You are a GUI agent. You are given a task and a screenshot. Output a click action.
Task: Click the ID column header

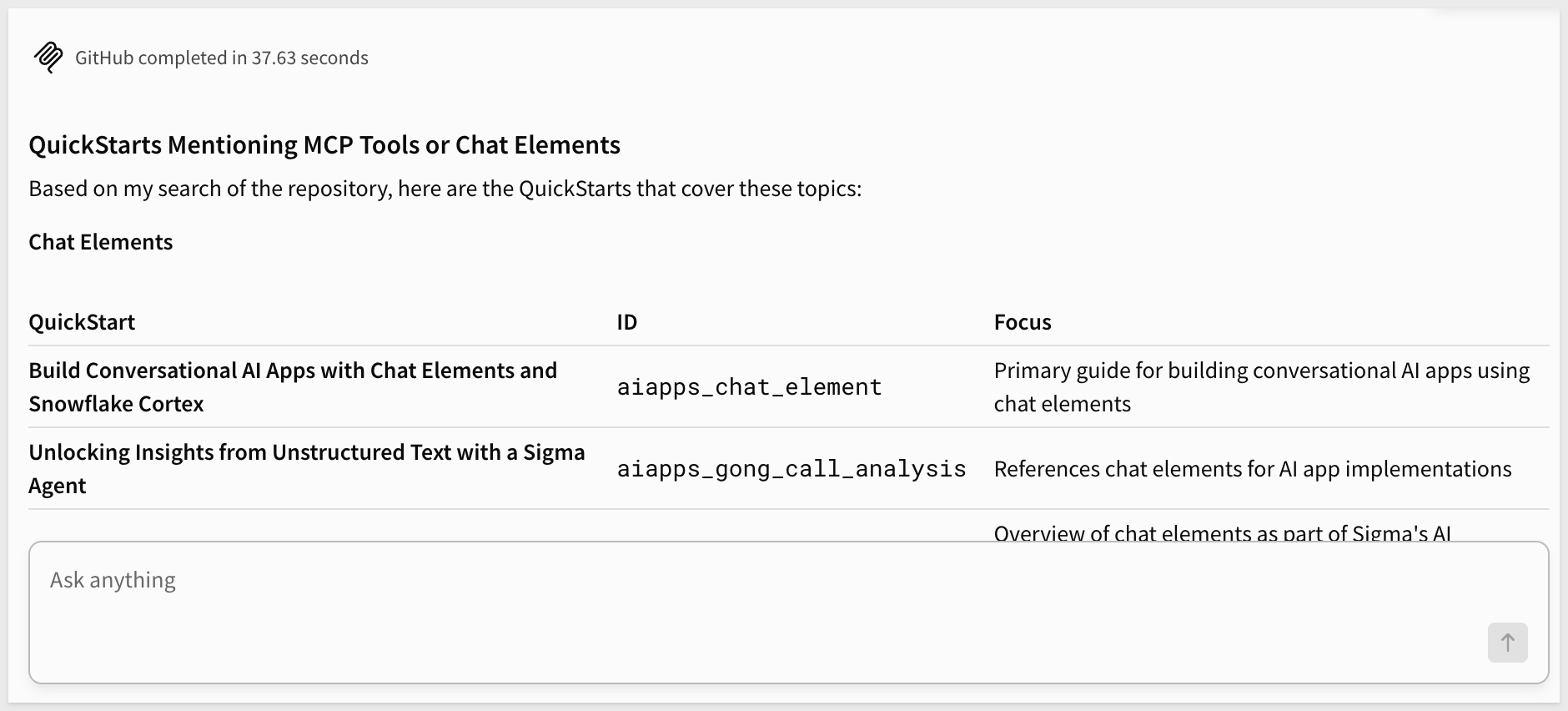[627, 322]
